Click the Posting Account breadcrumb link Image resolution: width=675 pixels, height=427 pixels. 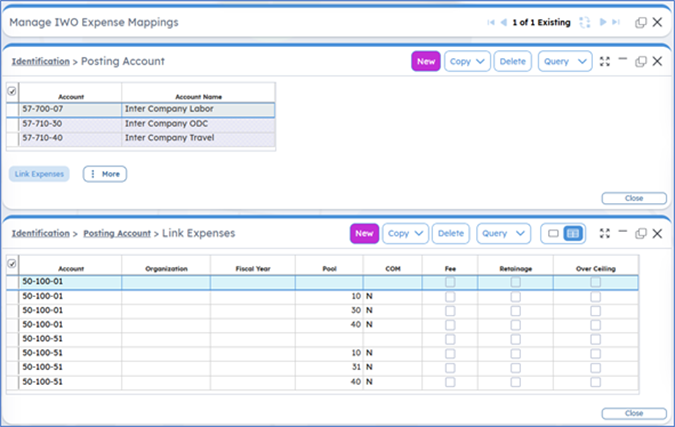115,233
